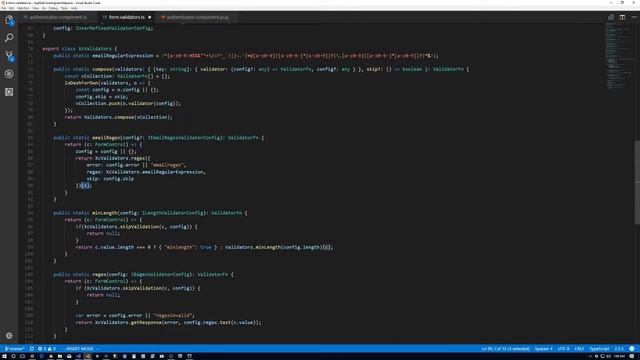Open the File menu
640x360 pixels.
pyautogui.click(x=4, y=8)
